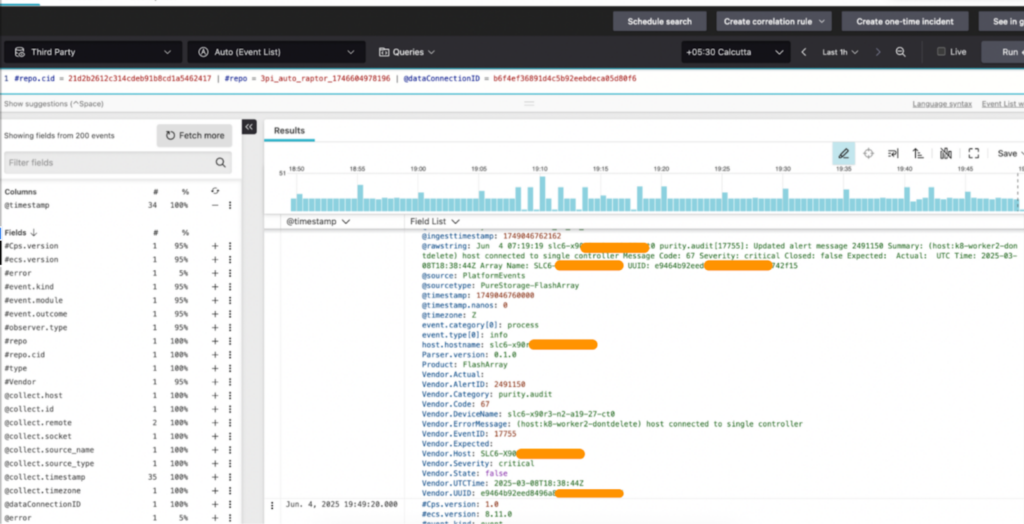Open the Save dropdown in results toolbar
1024x524 pixels.
click(1010, 154)
